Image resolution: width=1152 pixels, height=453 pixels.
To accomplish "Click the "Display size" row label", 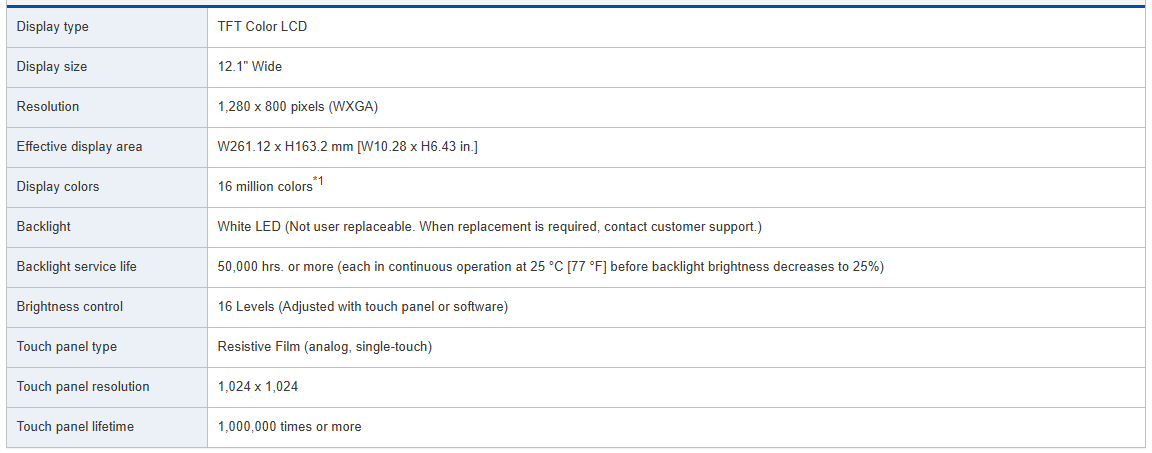I will (x=51, y=67).
